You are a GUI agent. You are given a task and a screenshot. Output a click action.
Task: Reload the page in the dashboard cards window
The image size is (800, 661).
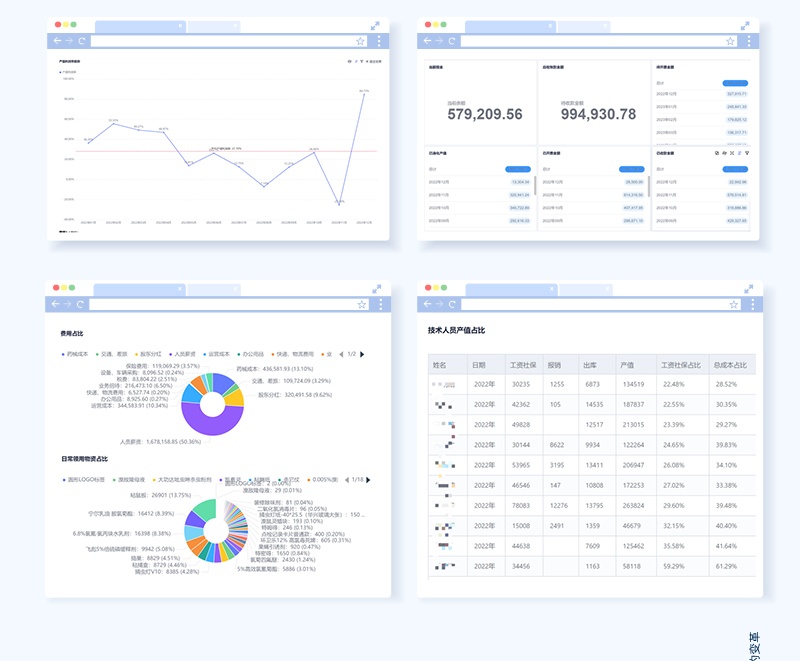tap(453, 41)
